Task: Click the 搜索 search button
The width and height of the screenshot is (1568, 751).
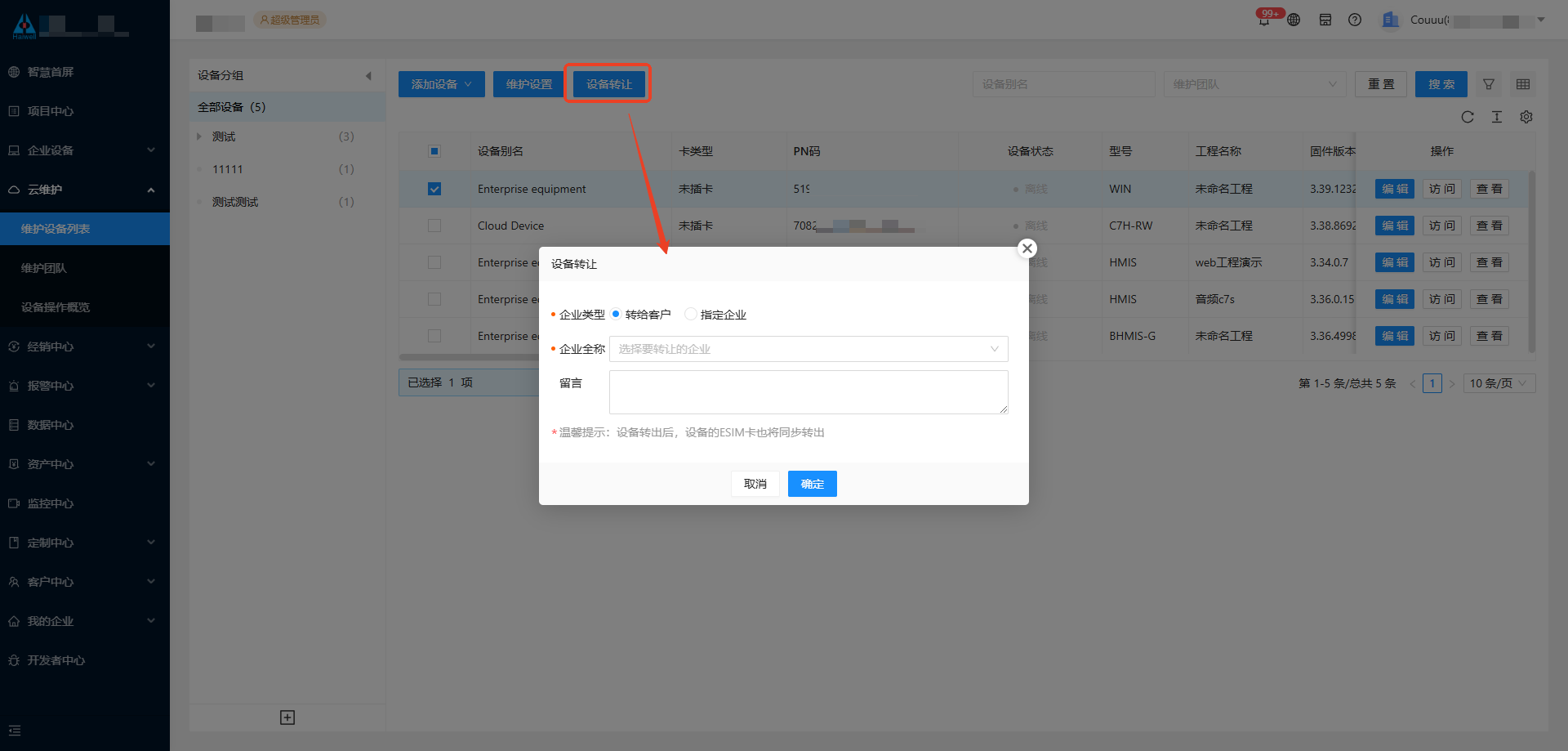Action: pyautogui.click(x=1441, y=84)
